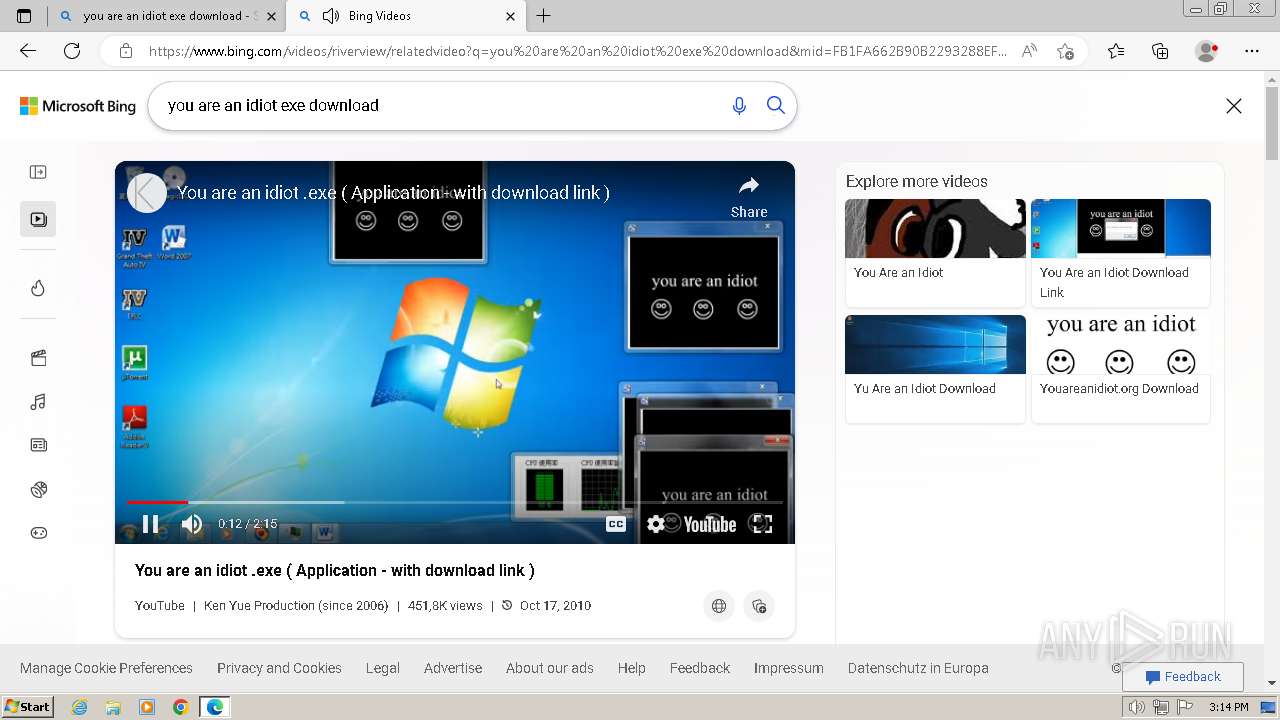The width and height of the screenshot is (1280, 720).
Task: Save video to collection icon
Action: click(x=759, y=606)
